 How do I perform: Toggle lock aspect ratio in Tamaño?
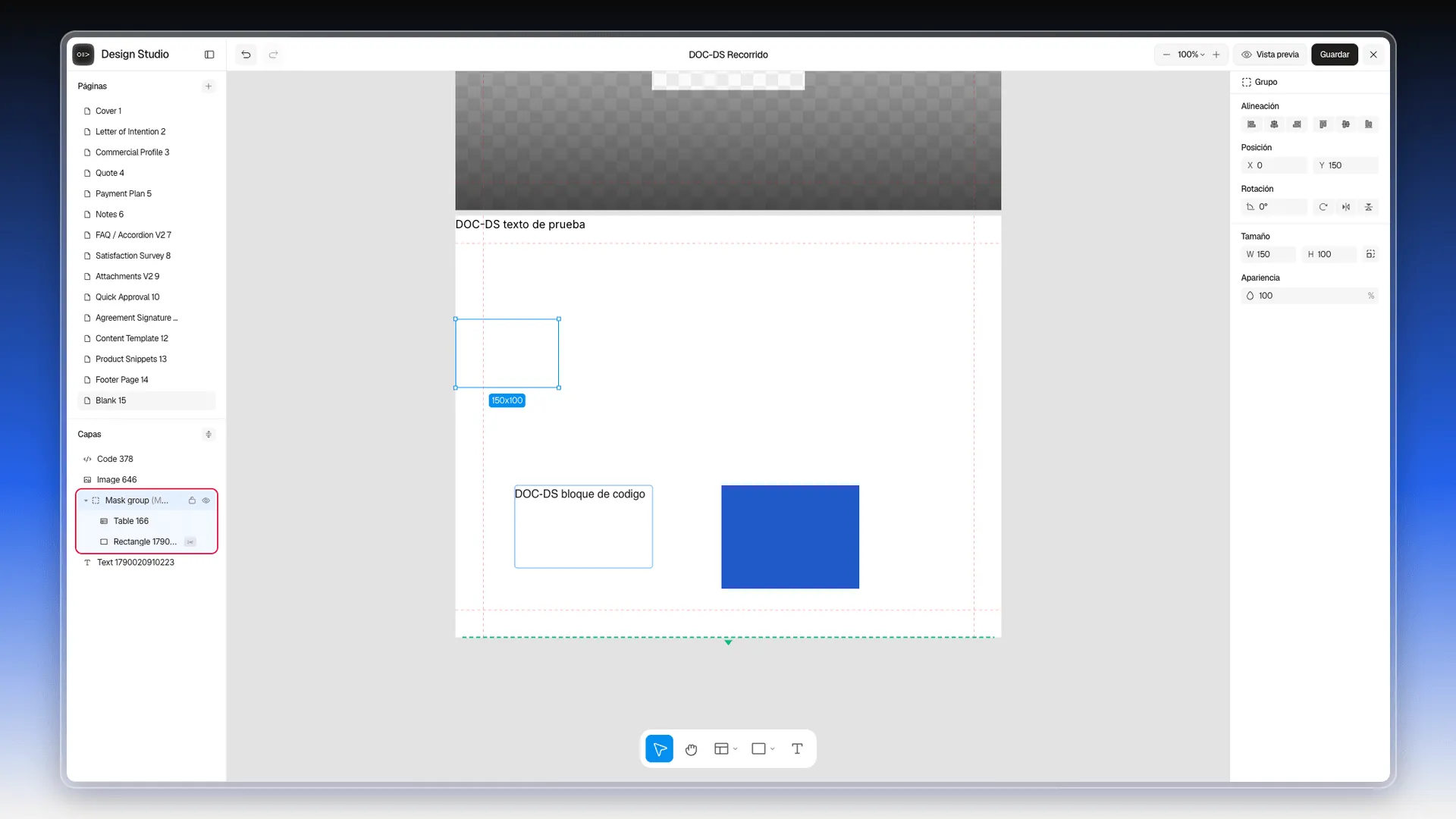[1370, 255]
